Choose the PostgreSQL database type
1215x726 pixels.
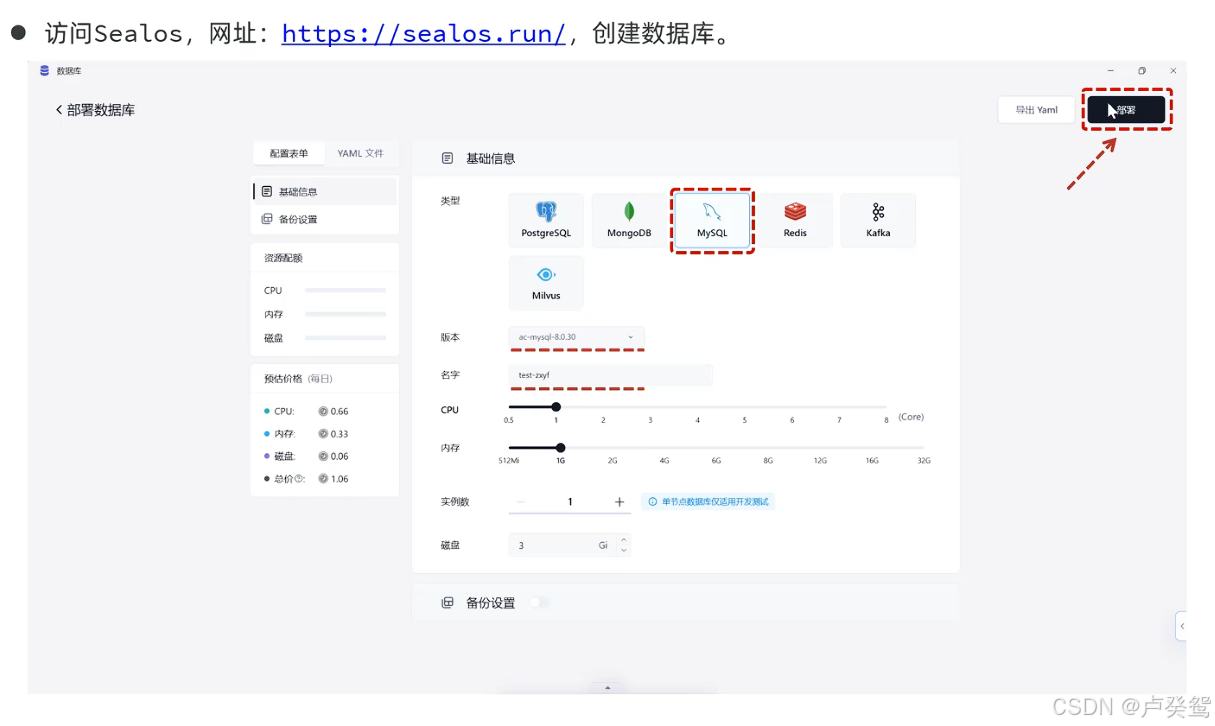(x=546, y=220)
